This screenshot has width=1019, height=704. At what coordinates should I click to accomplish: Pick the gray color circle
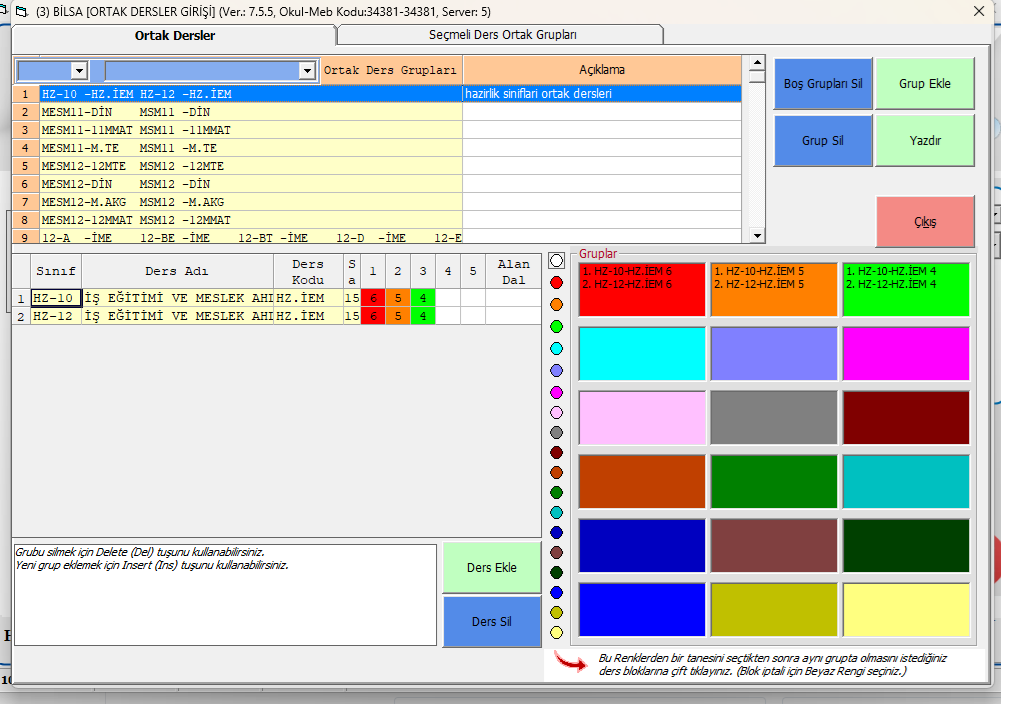click(x=557, y=433)
